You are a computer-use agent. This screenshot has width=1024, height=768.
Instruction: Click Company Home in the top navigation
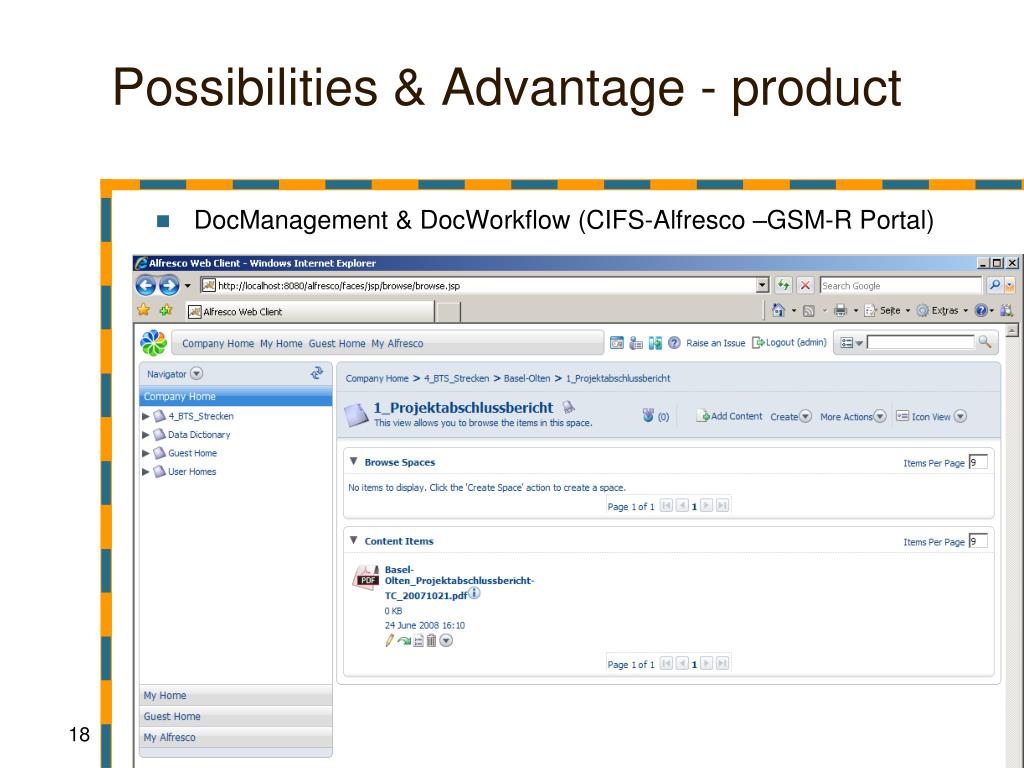point(217,344)
